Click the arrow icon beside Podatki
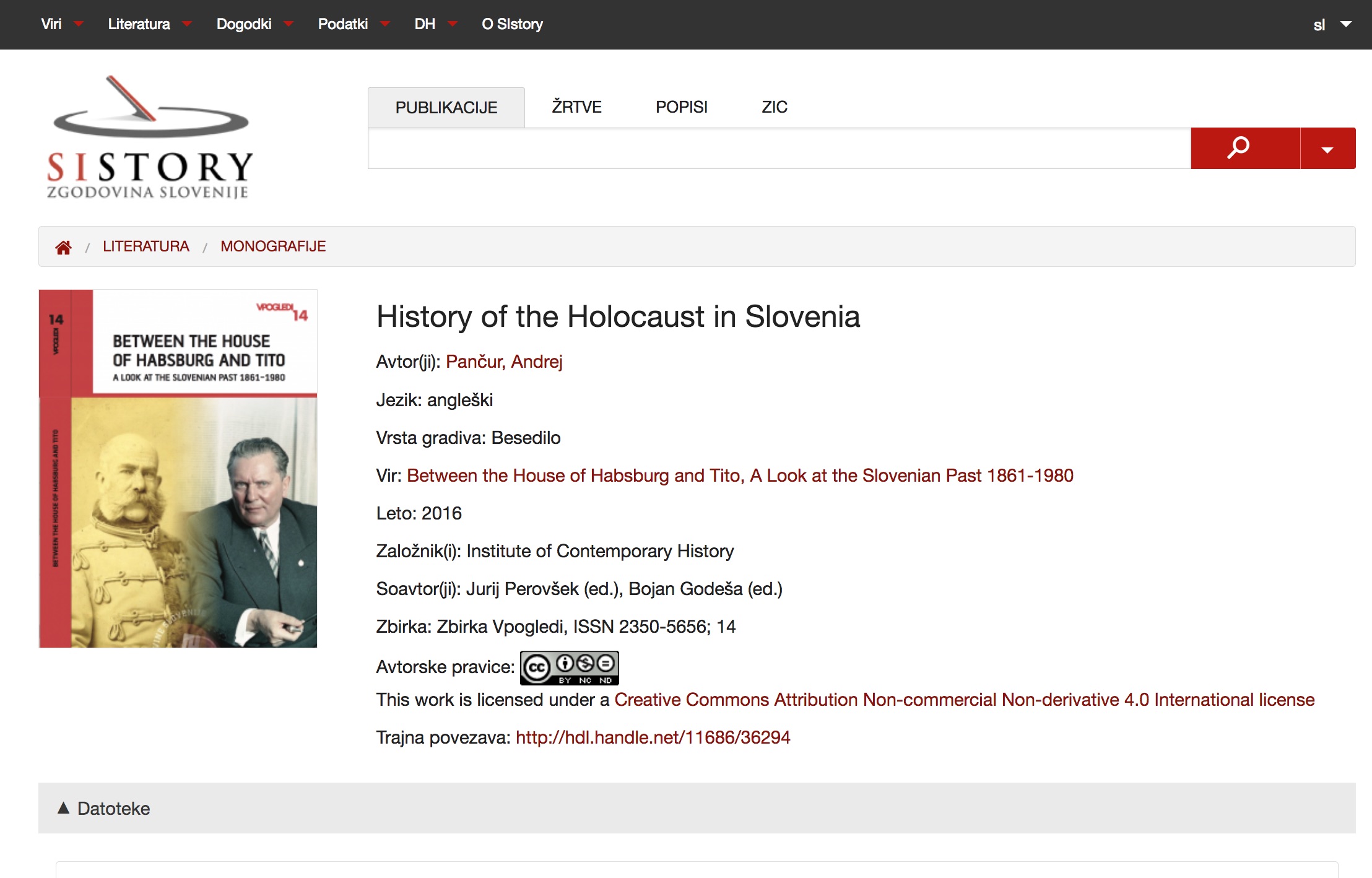1372x878 pixels. point(385,24)
